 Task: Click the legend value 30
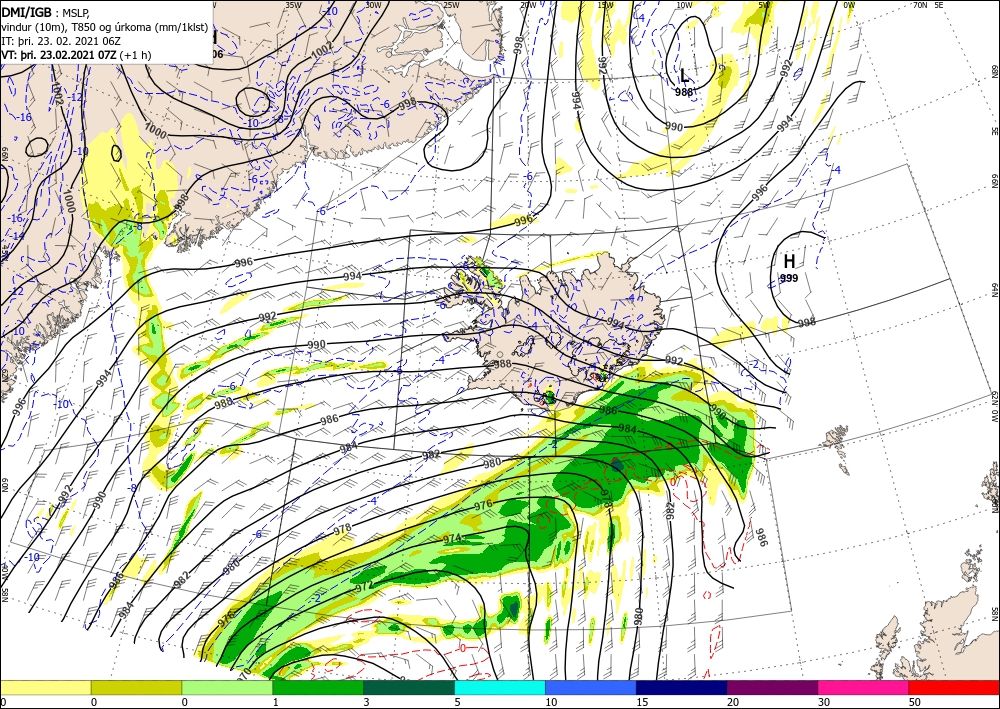point(824,702)
